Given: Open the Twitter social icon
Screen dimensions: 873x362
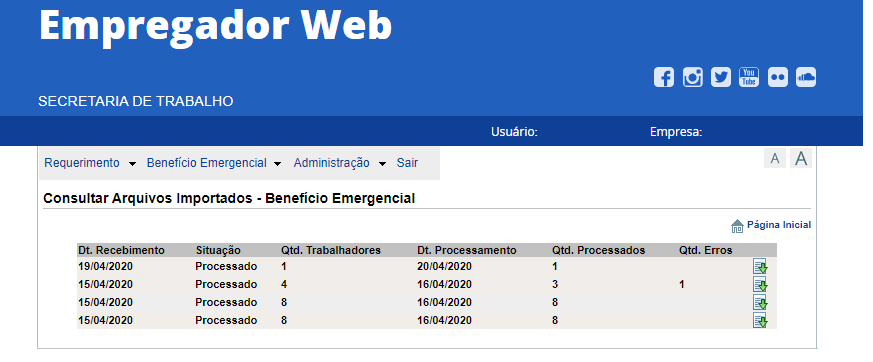Looking at the screenshot, I should [x=721, y=77].
